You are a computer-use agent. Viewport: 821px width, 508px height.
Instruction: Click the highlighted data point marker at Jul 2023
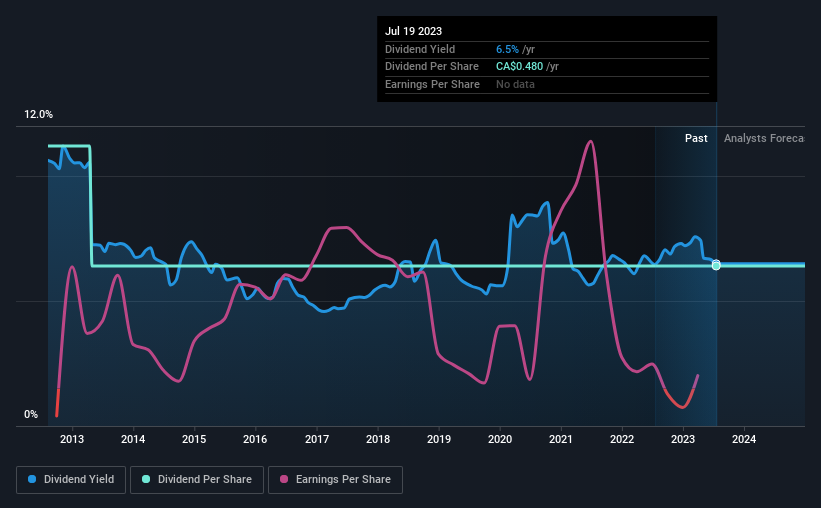(x=716, y=265)
